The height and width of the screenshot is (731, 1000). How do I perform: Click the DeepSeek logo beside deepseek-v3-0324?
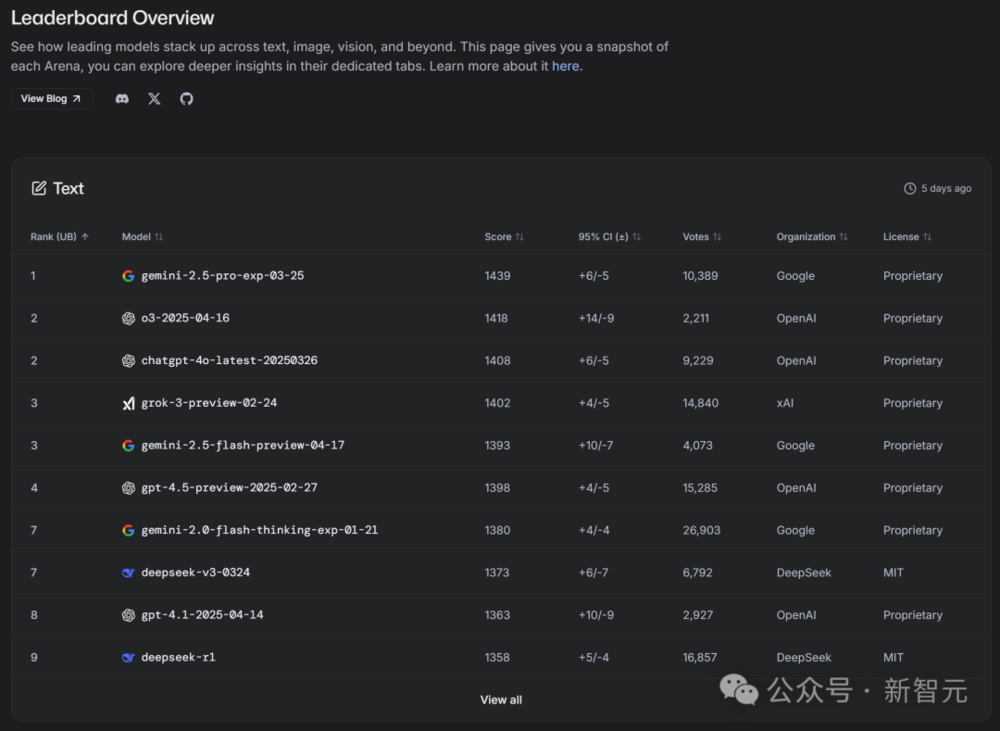(x=128, y=573)
